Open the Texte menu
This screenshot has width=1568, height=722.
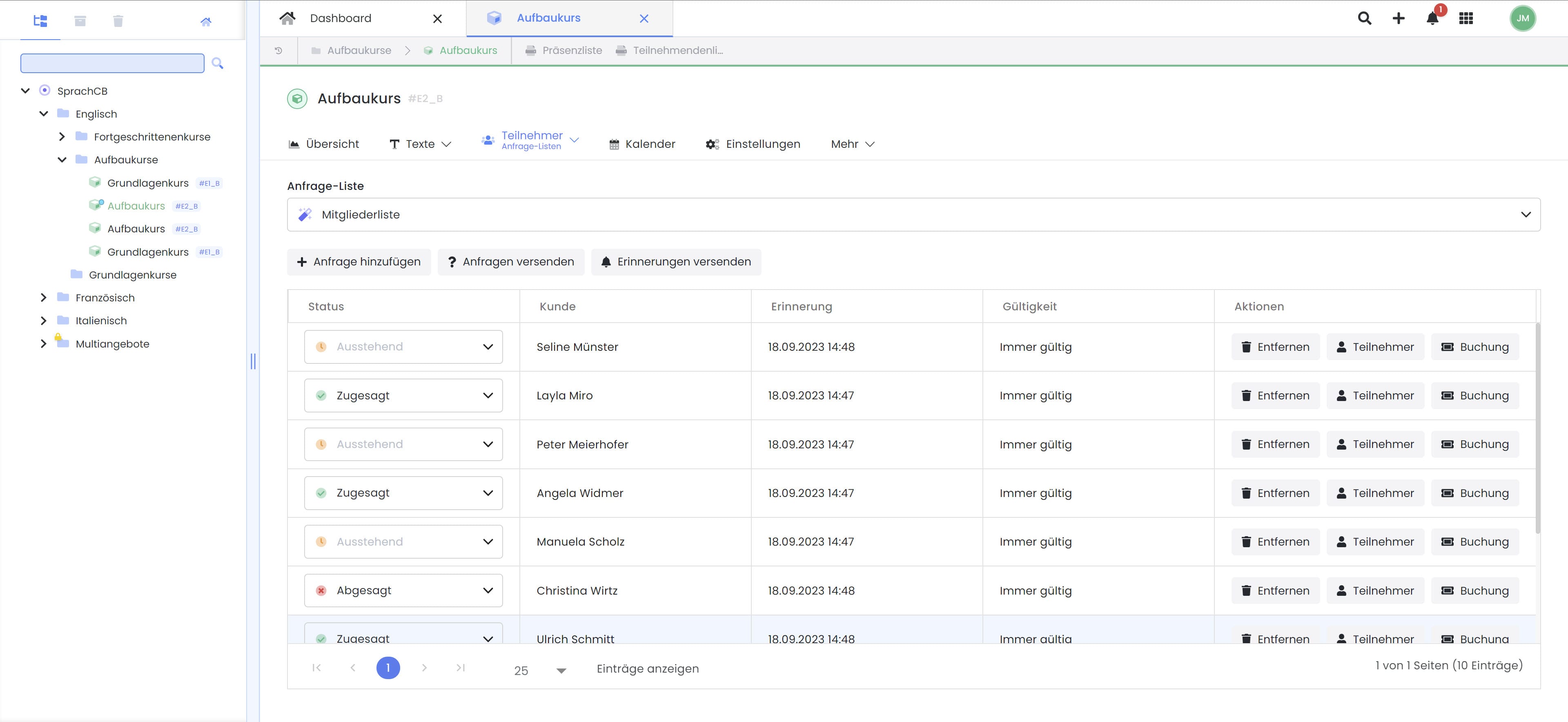pyautogui.click(x=420, y=144)
